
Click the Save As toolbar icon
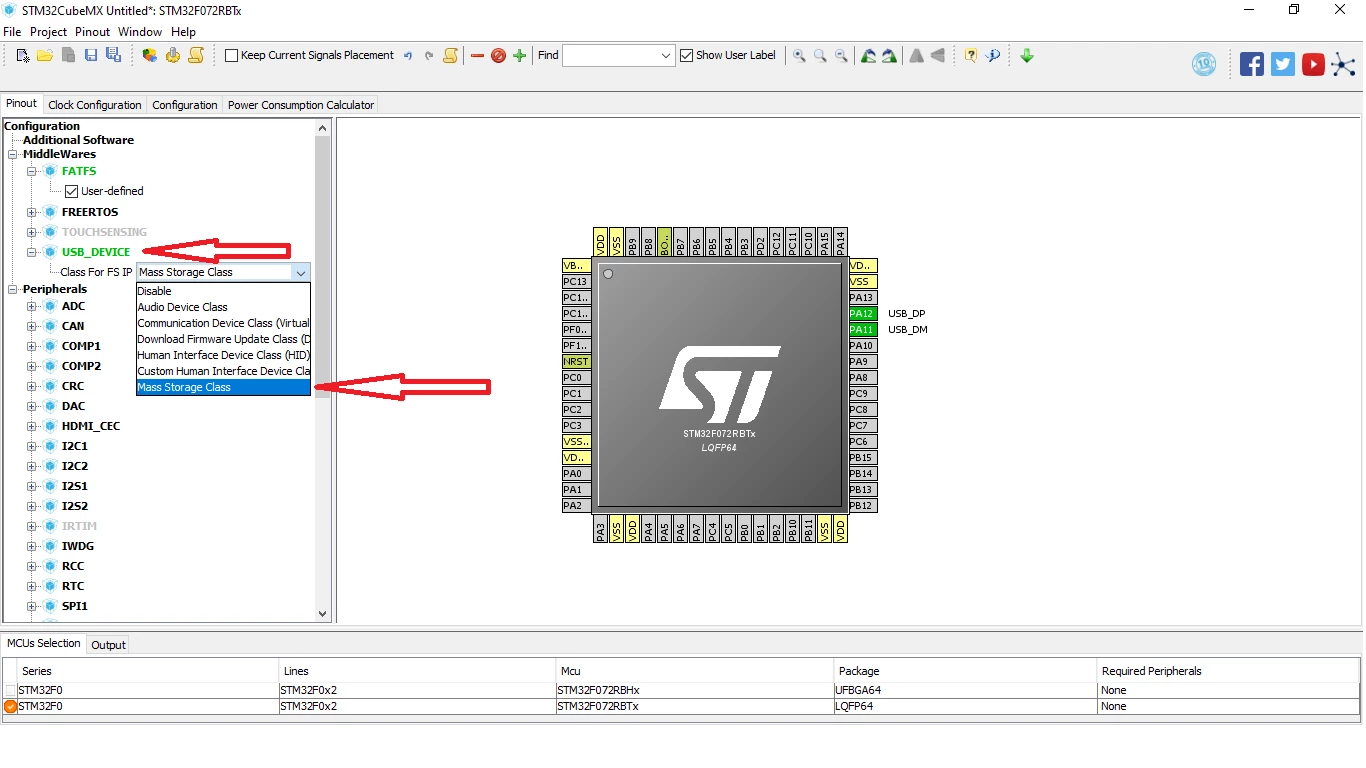pos(113,56)
